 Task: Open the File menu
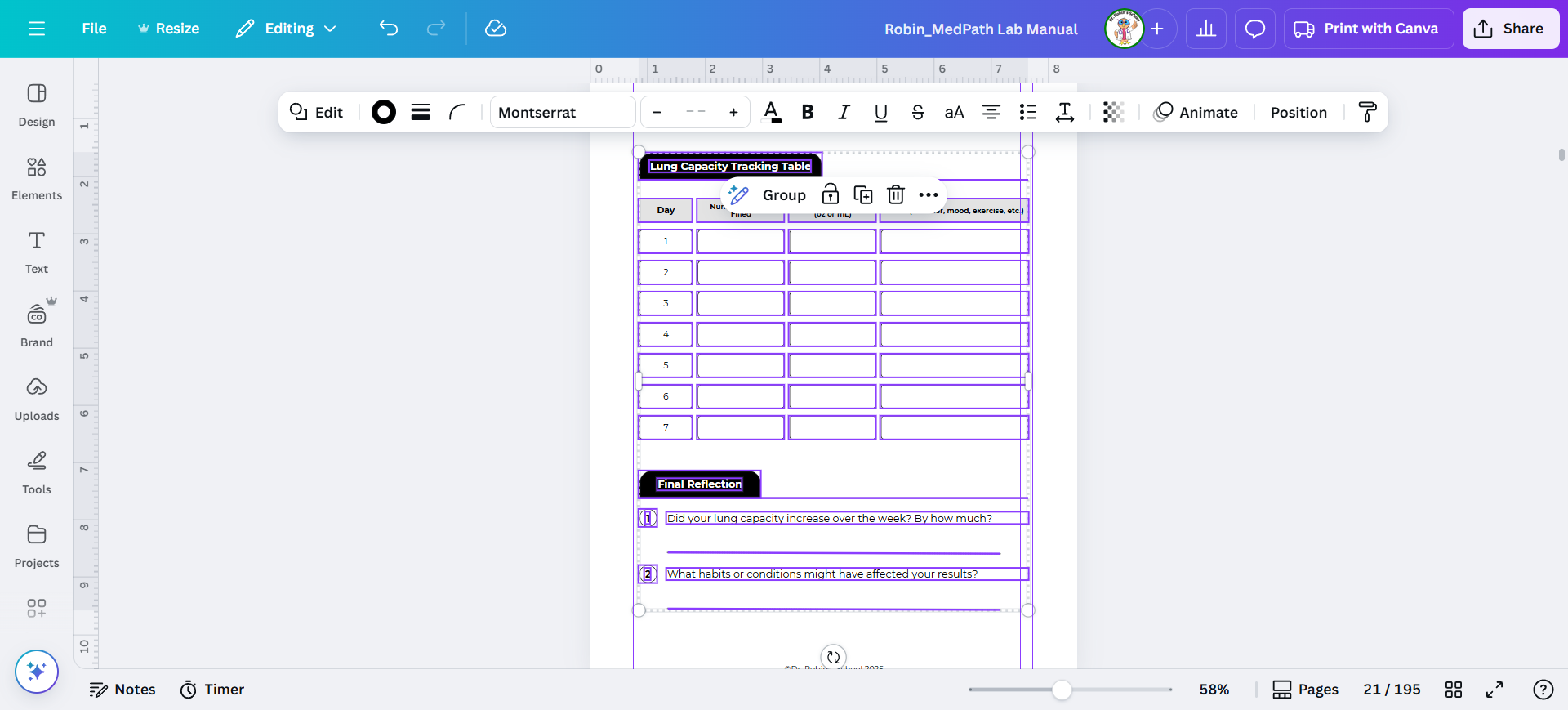pyautogui.click(x=94, y=29)
